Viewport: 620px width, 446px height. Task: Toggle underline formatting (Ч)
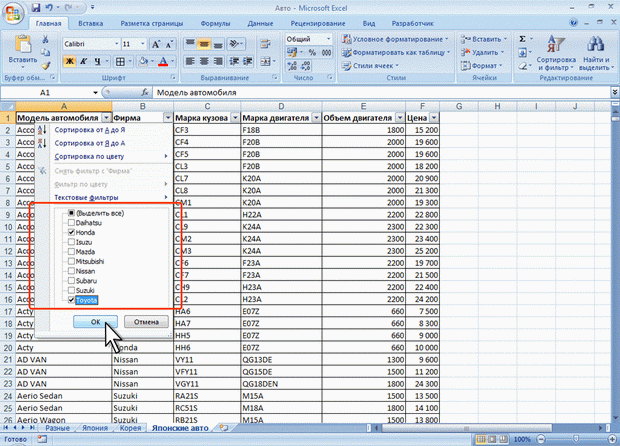tap(97, 61)
